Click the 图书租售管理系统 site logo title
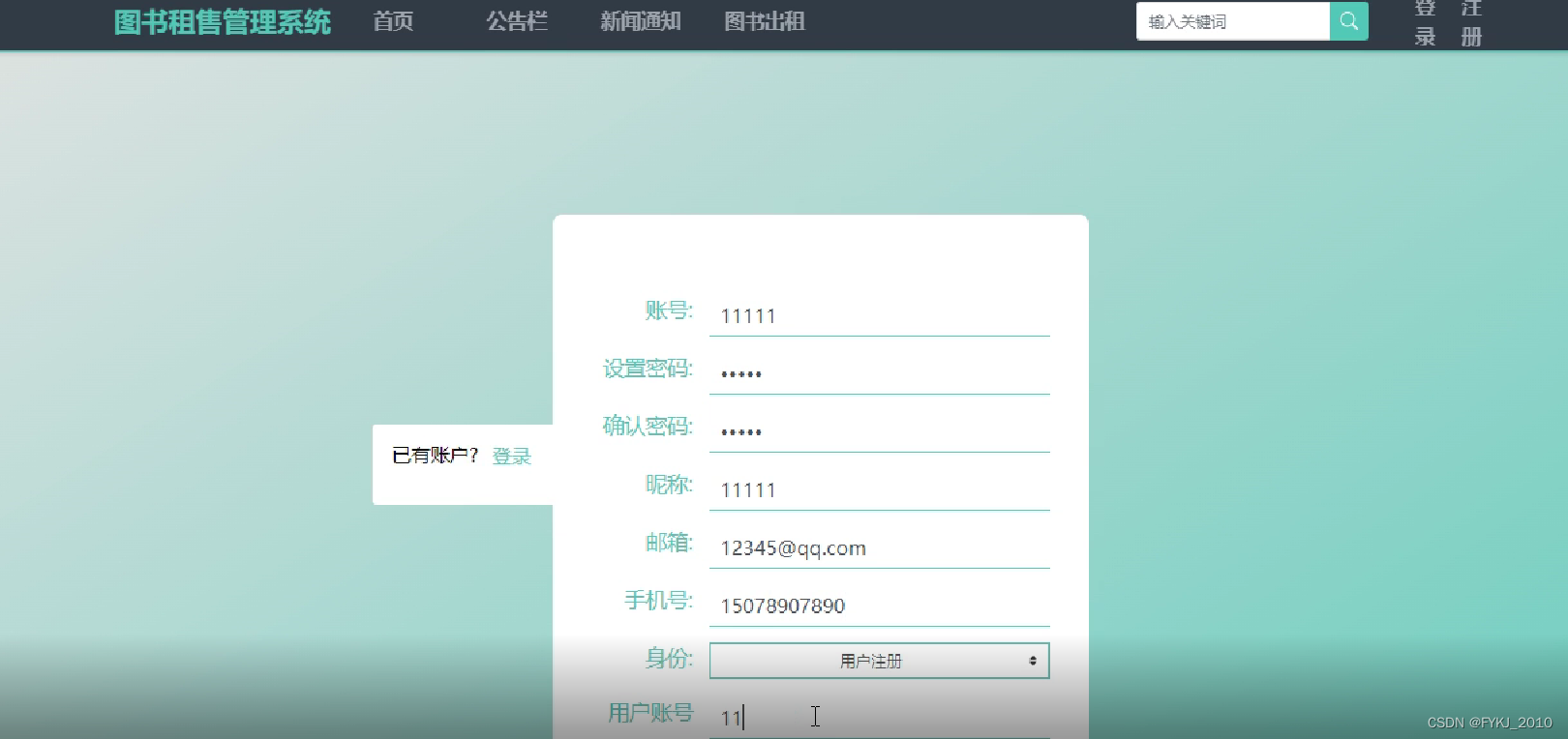The width and height of the screenshot is (1568, 739). tap(223, 22)
